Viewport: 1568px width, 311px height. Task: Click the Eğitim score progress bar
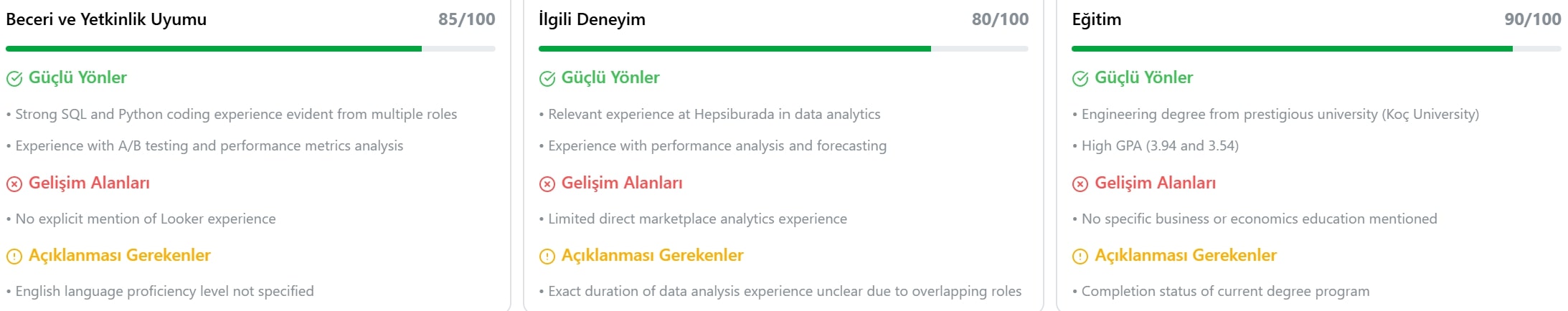point(1316,49)
